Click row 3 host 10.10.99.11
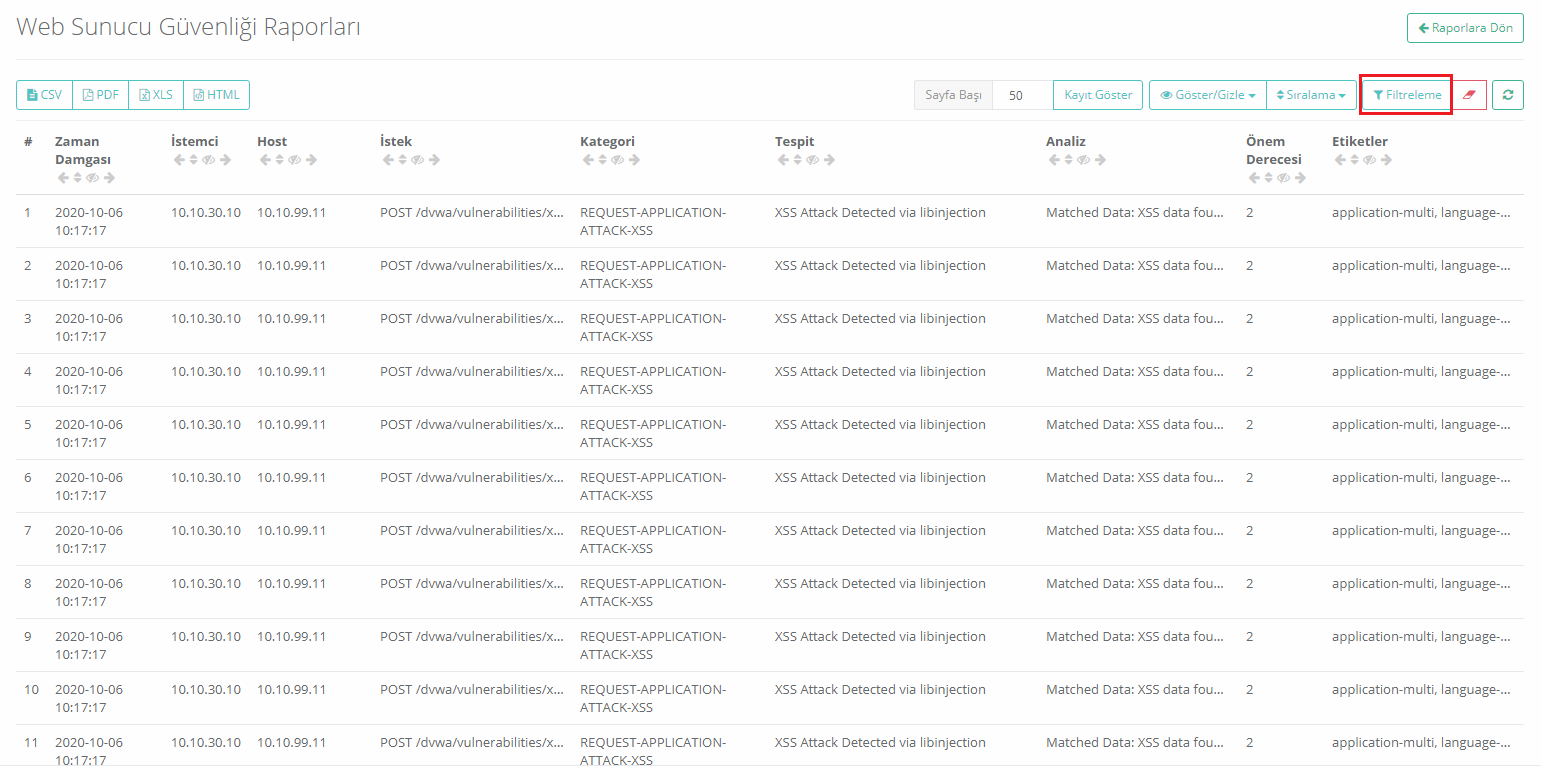Image resolution: width=1545 pixels, height=776 pixels. coord(292,318)
